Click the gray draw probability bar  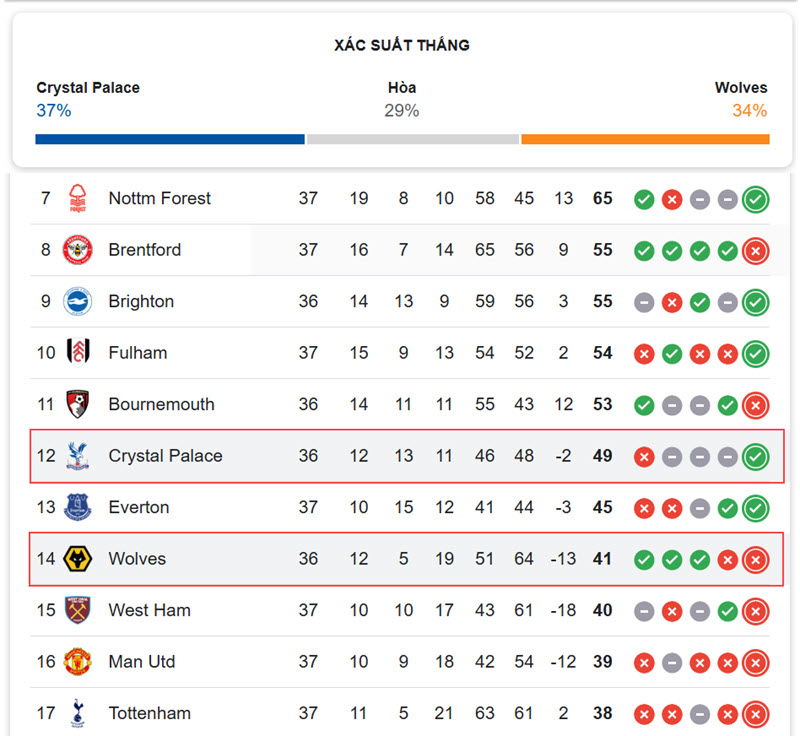click(x=413, y=139)
